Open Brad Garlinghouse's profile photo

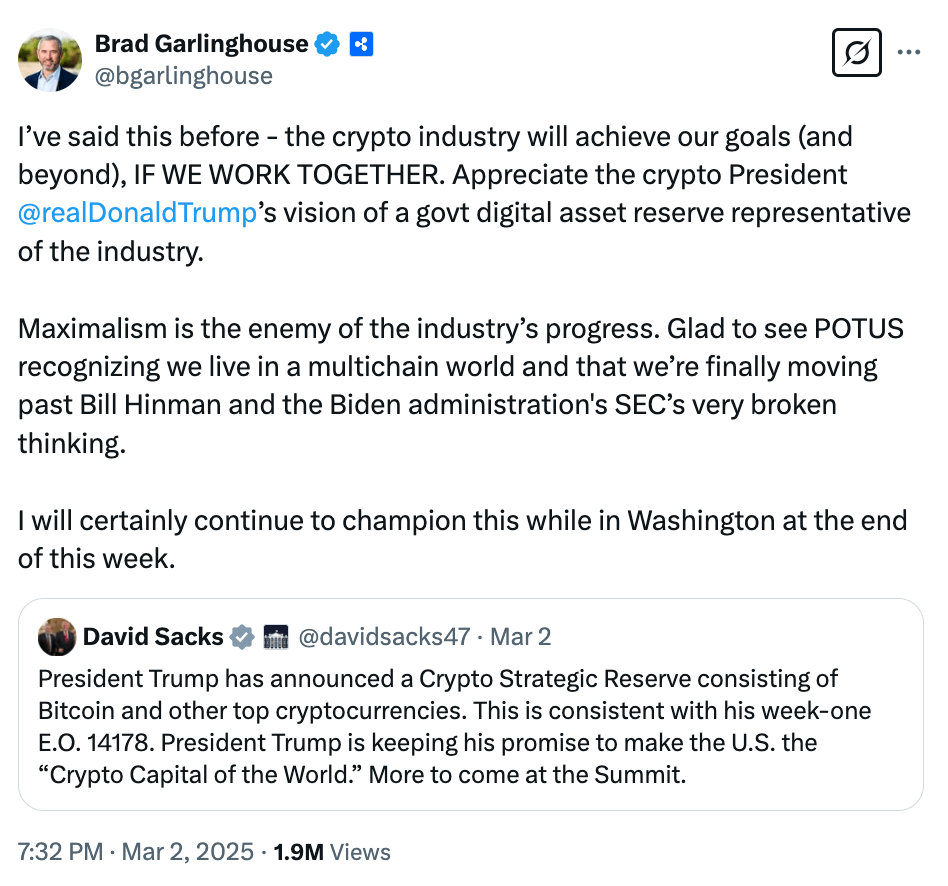[50, 60]
